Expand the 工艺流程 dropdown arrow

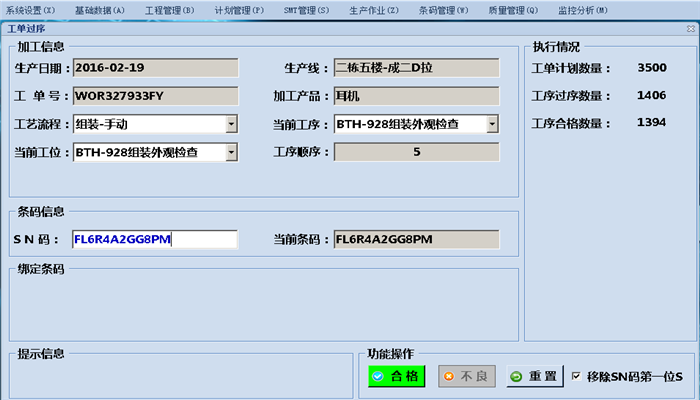[231, 124]
